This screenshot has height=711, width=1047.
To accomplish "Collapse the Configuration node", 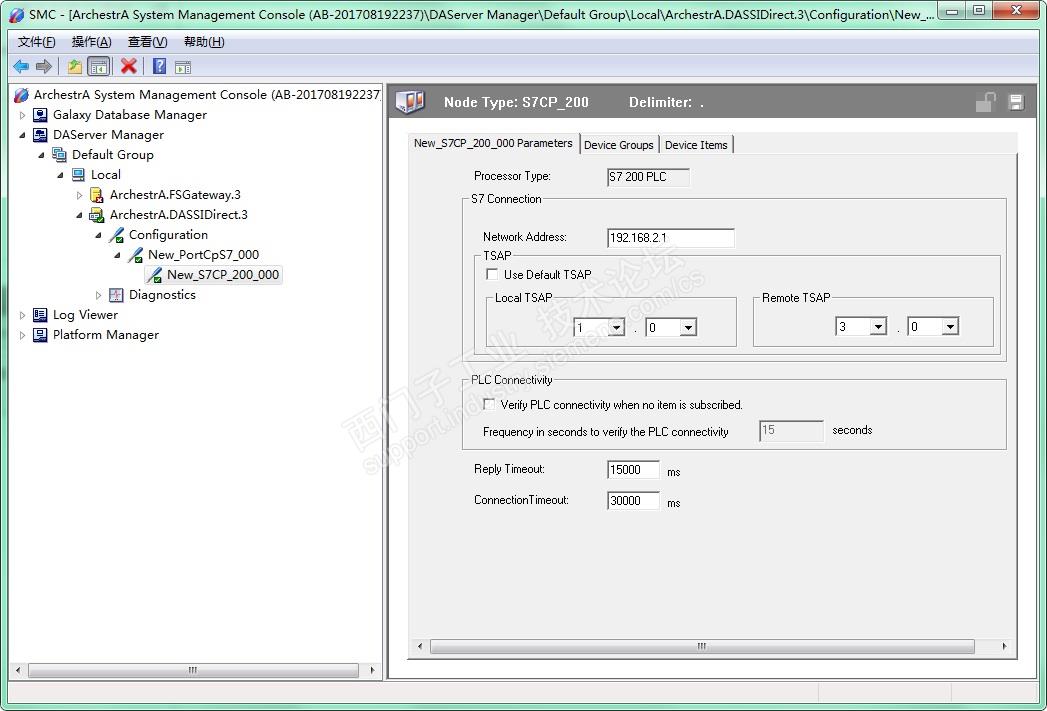I will (99, 235).
